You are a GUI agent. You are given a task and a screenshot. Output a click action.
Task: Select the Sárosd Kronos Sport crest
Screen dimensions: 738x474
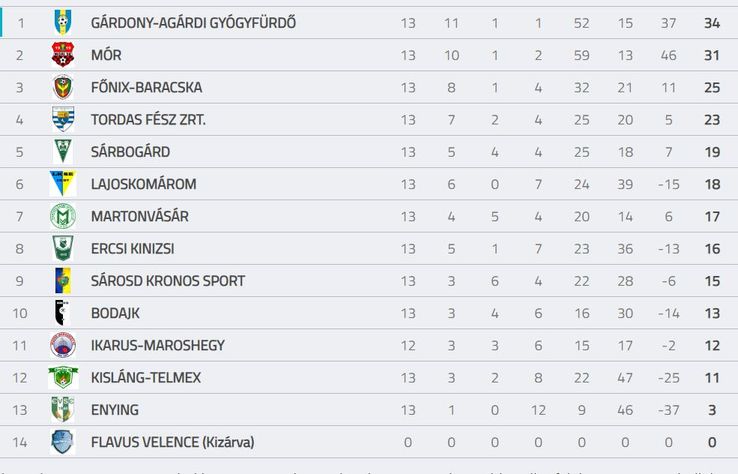tap(63, 281)
